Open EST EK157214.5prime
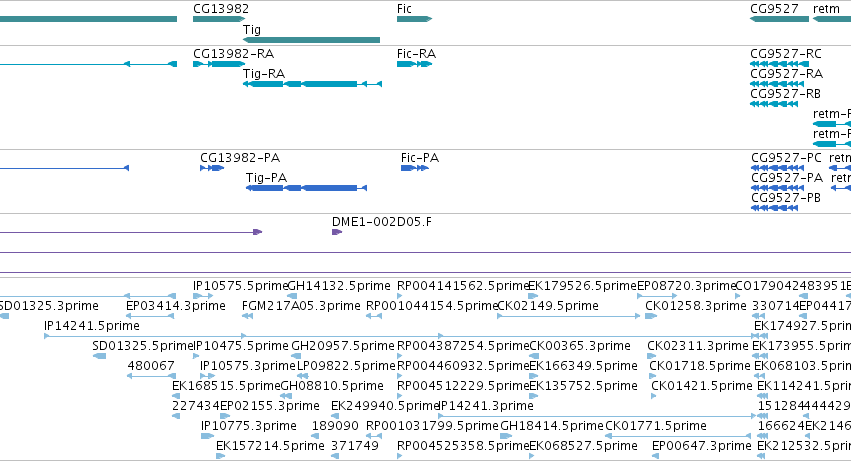851x461 pixels. click(x=270, y=447)
